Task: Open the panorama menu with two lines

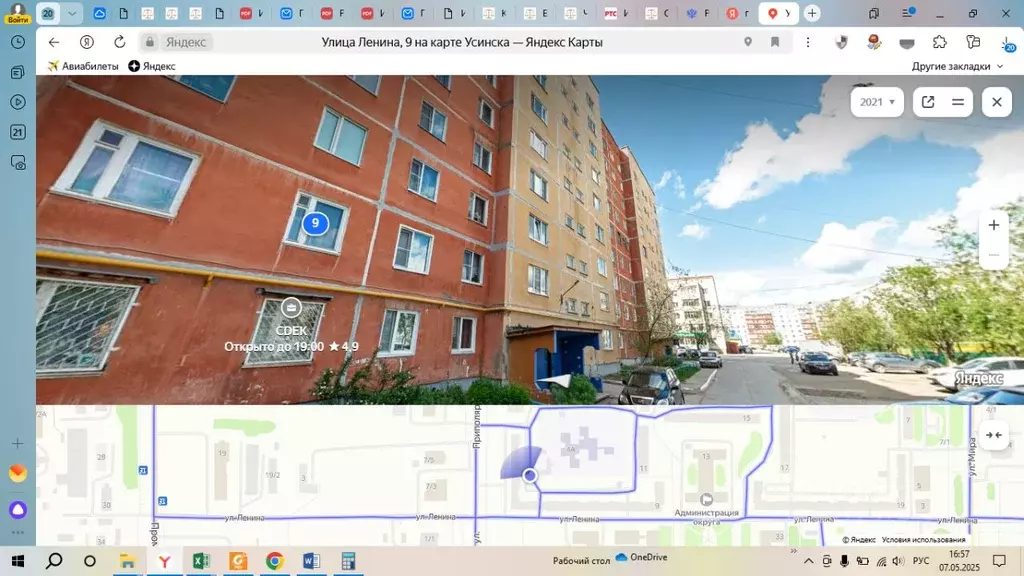Action: coord(958,102)
